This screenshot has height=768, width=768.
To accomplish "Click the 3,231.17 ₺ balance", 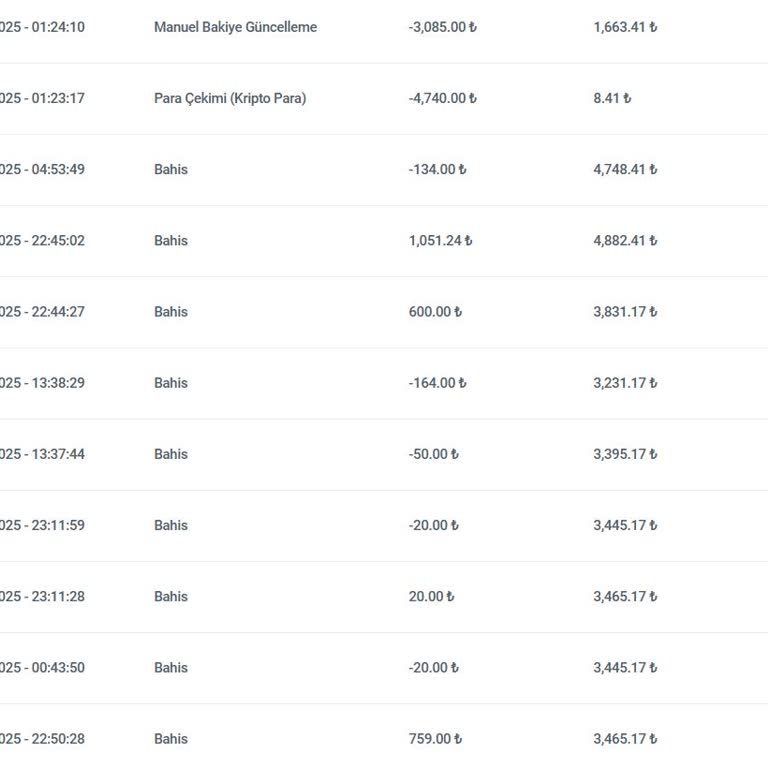I will click(x=625, y=382).
